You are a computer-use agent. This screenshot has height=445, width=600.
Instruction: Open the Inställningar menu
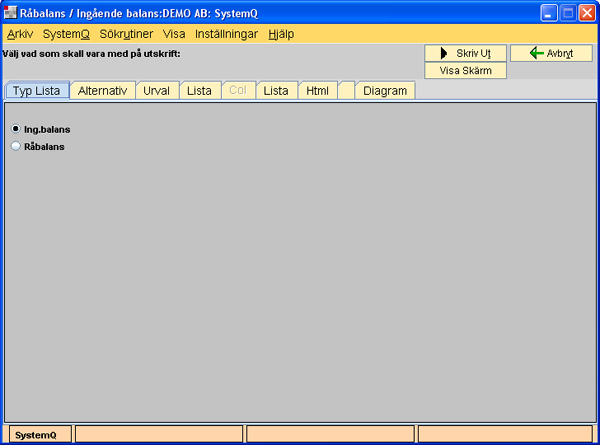(226, 33)
